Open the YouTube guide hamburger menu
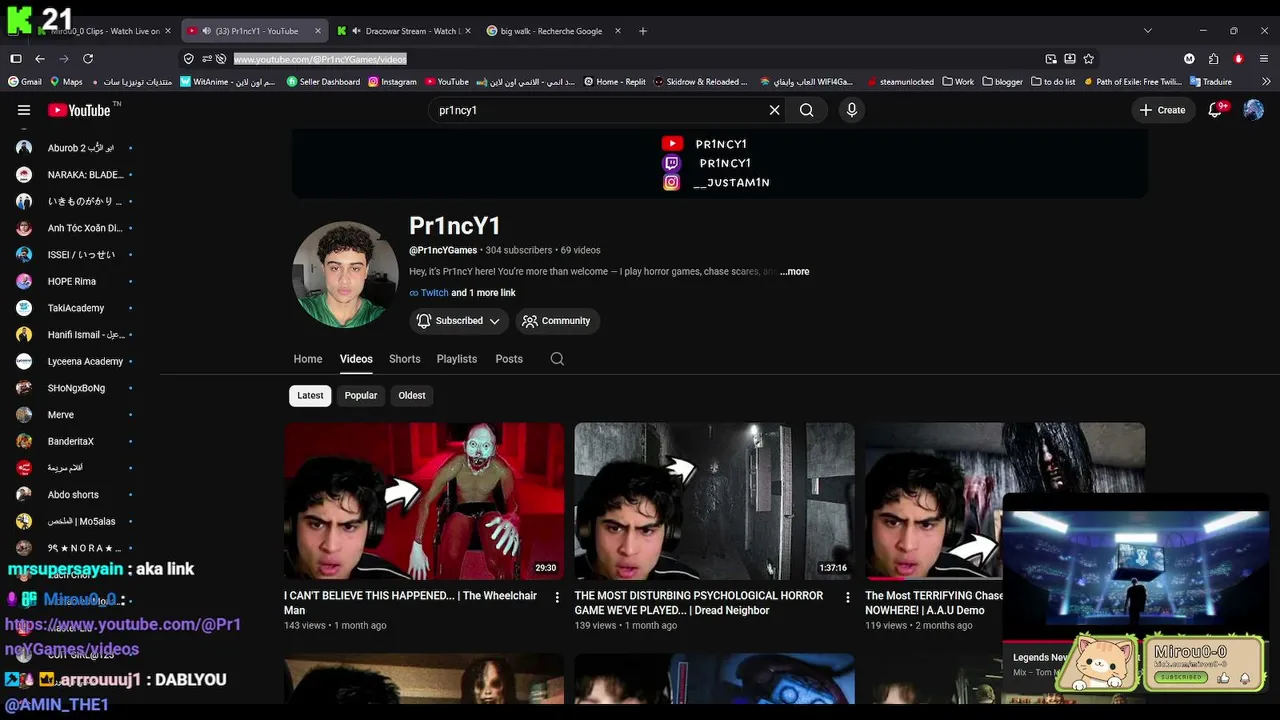Screen dimensions: 1280x720 click(x=24, y=110)
